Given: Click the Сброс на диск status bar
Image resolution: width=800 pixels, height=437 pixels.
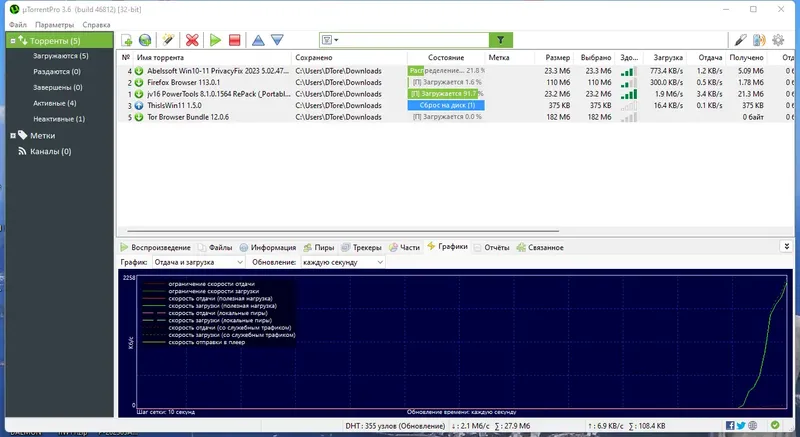Looking at the screenshot, I should 446,106.
